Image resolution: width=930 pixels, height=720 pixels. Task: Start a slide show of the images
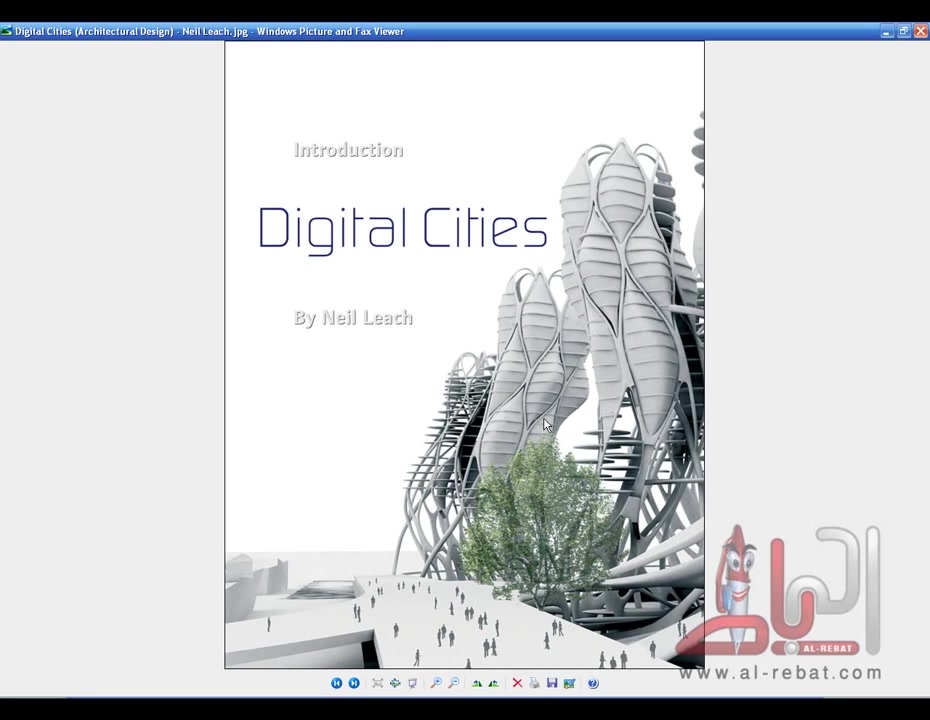[x=412, y=683]
